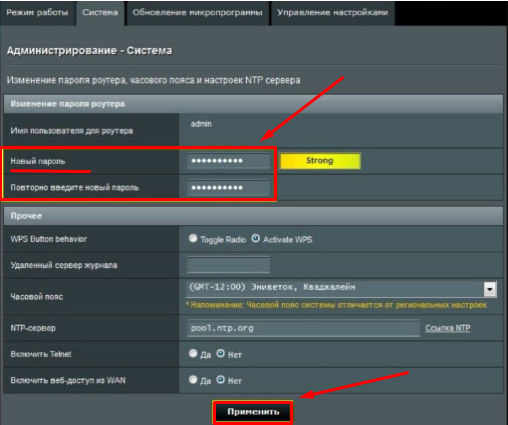Image resolution: width=508 pixels, height=425 pixels.
Task: Open the Часовой пояс dropdown
Action: click(x=341, y=289)
